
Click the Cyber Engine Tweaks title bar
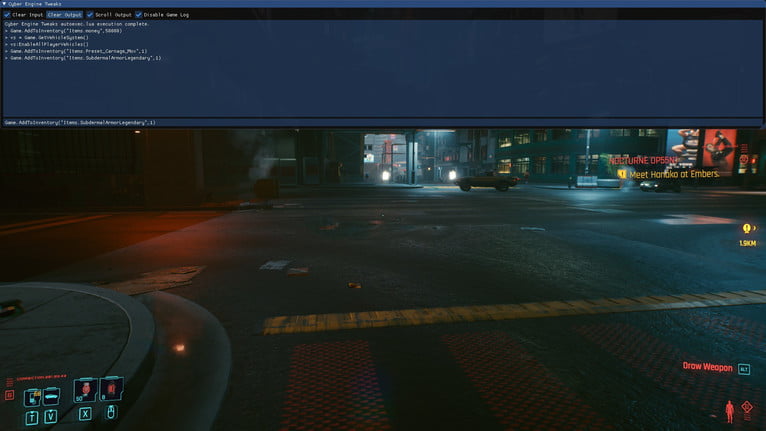click(x=383, y=4)
